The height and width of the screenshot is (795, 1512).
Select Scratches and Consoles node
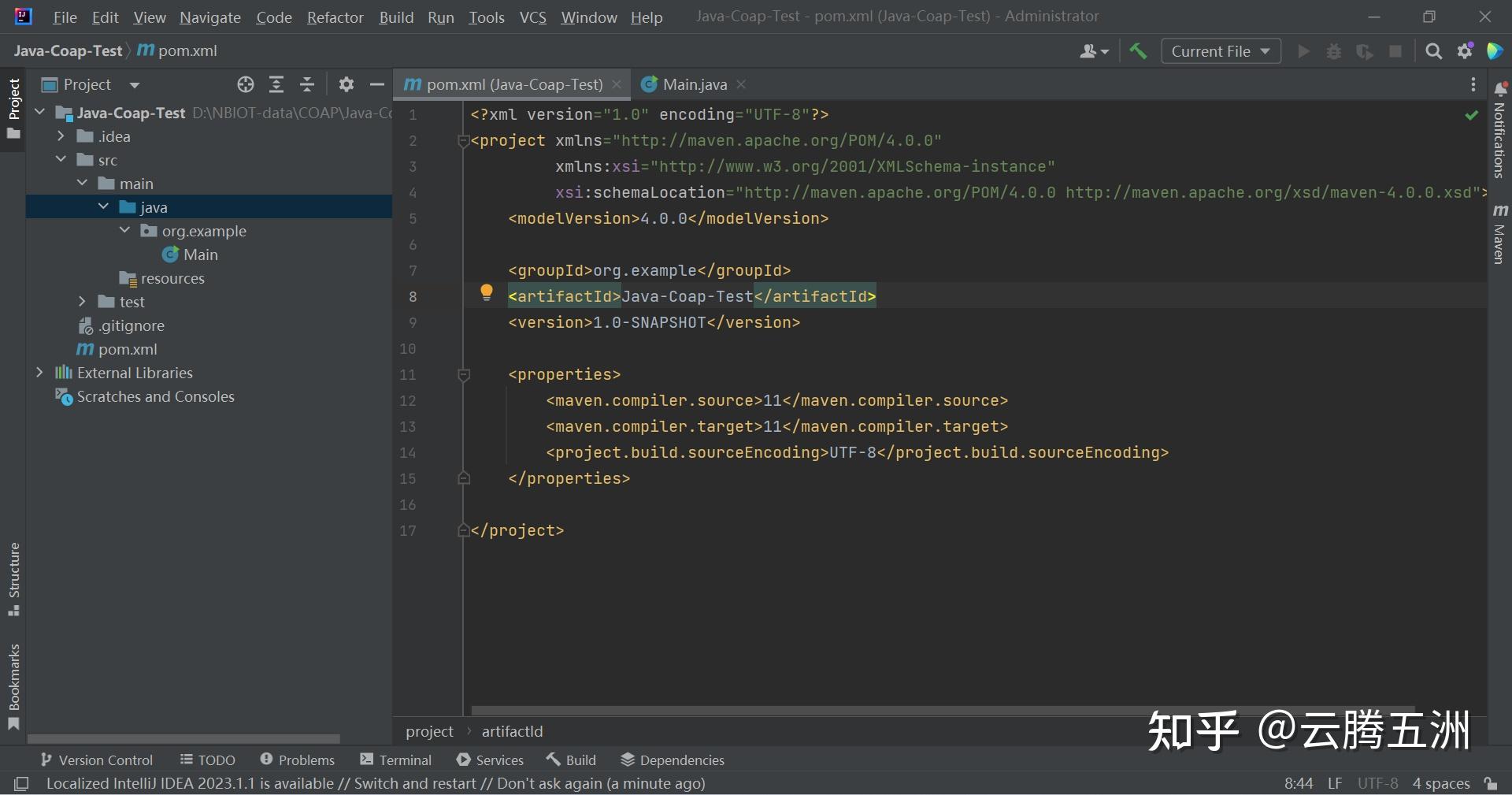[x=155, y=396]
